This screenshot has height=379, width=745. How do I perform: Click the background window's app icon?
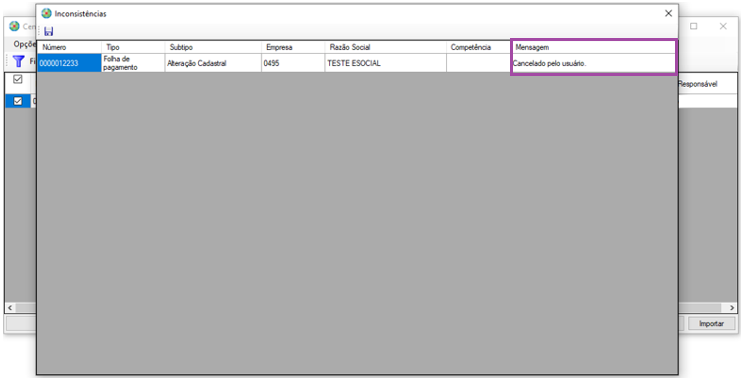pyautogui.click(x=14, y=26)
